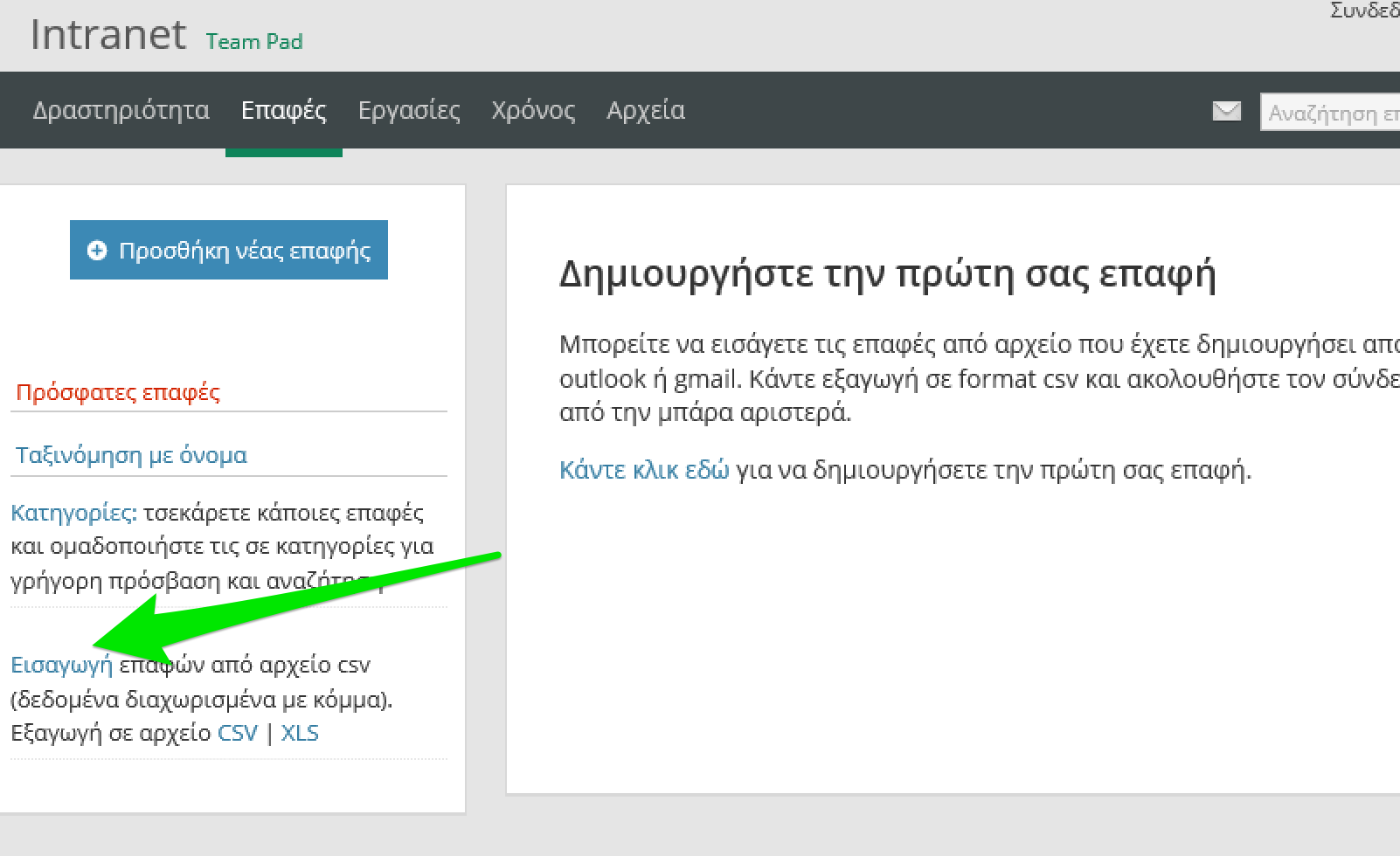Click the Δημιουργήστε την πρώτη σας επαφή heading
This screenshot has width=1400, height=856.
click(888, 273)
